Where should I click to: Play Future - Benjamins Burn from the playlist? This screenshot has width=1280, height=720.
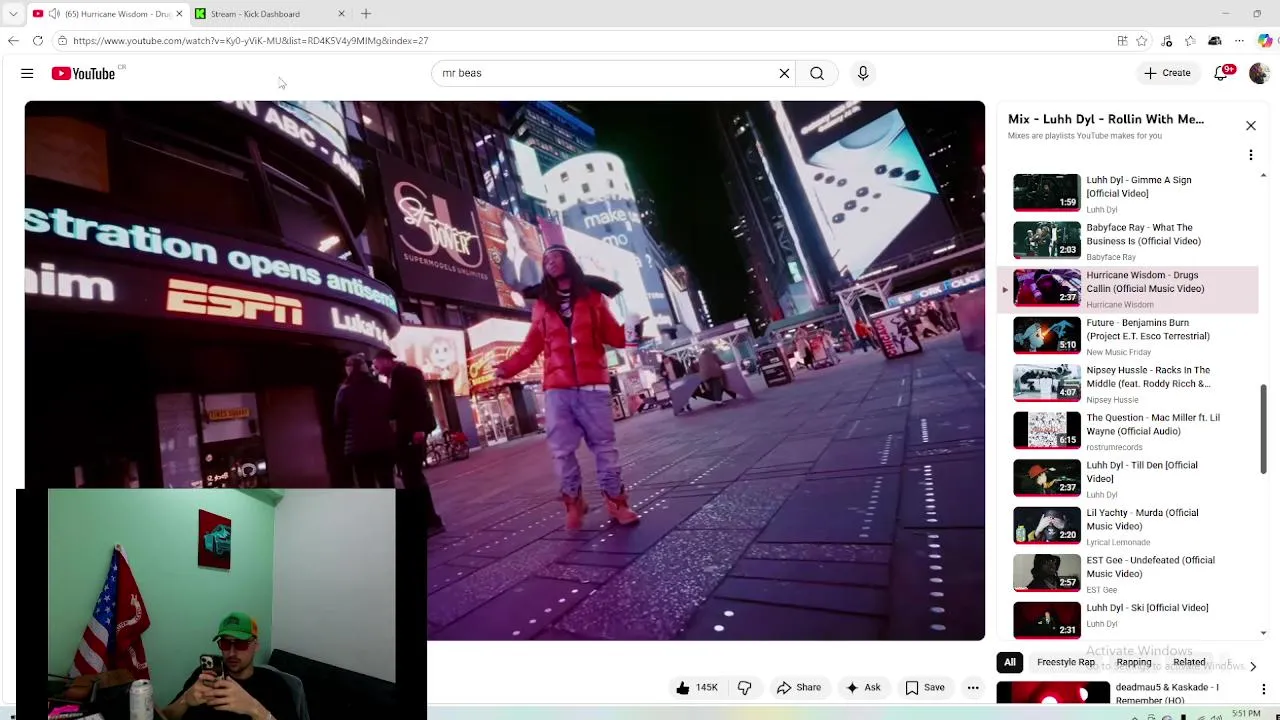(x=1128, y=336)
